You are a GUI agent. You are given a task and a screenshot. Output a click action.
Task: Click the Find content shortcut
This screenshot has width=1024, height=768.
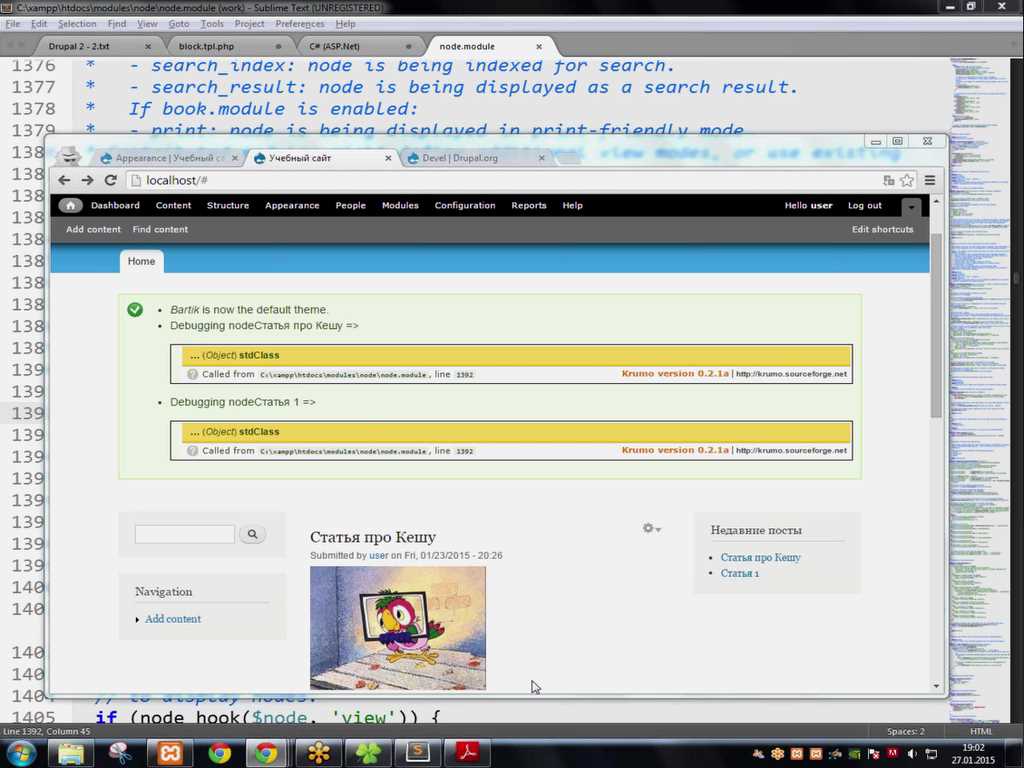(160, 229)
